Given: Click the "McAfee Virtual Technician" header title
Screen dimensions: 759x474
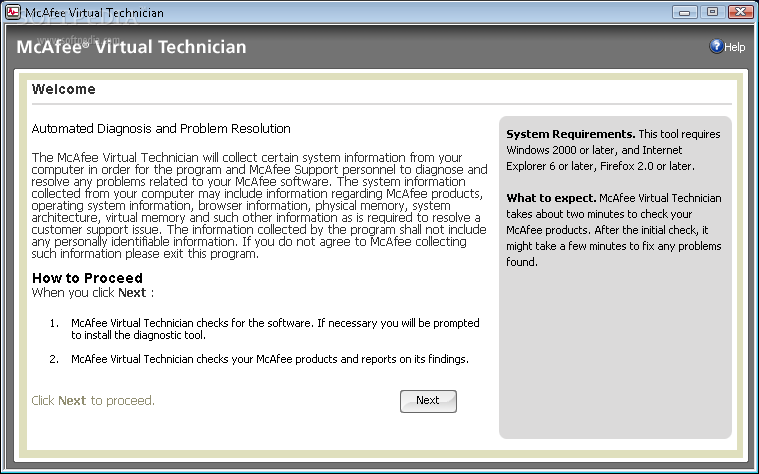Looking at the screenshot, I should pyautogui.click(x=131, y=47).
